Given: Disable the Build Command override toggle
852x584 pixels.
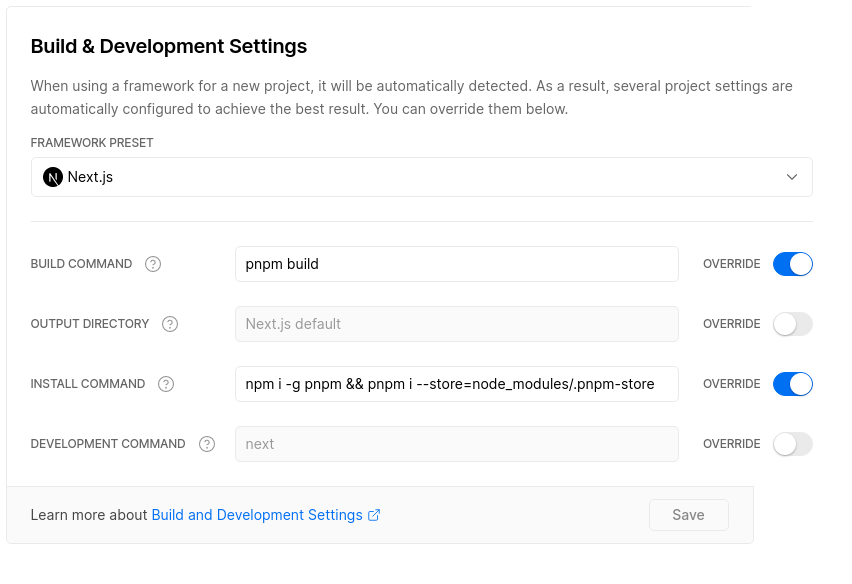Looking at the screenshot, I should point(793,264).
